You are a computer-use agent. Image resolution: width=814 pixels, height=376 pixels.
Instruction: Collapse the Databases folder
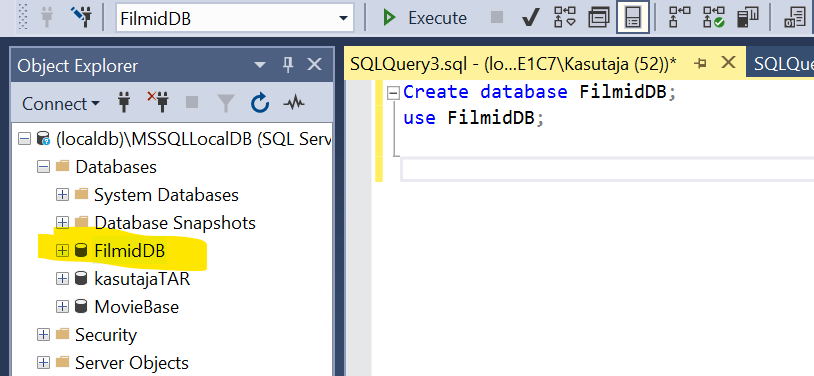[x=44, y=167]
